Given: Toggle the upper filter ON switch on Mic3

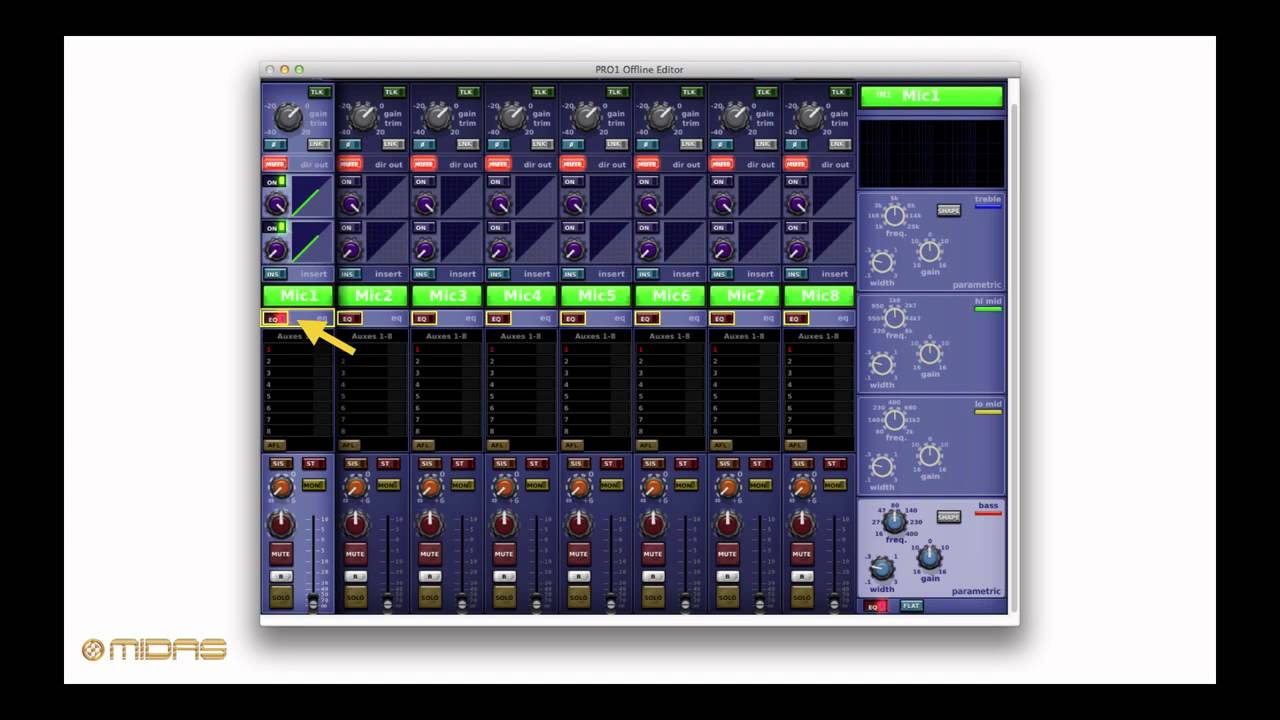Looking at the screenshot, I should click(x=423, y=182).
